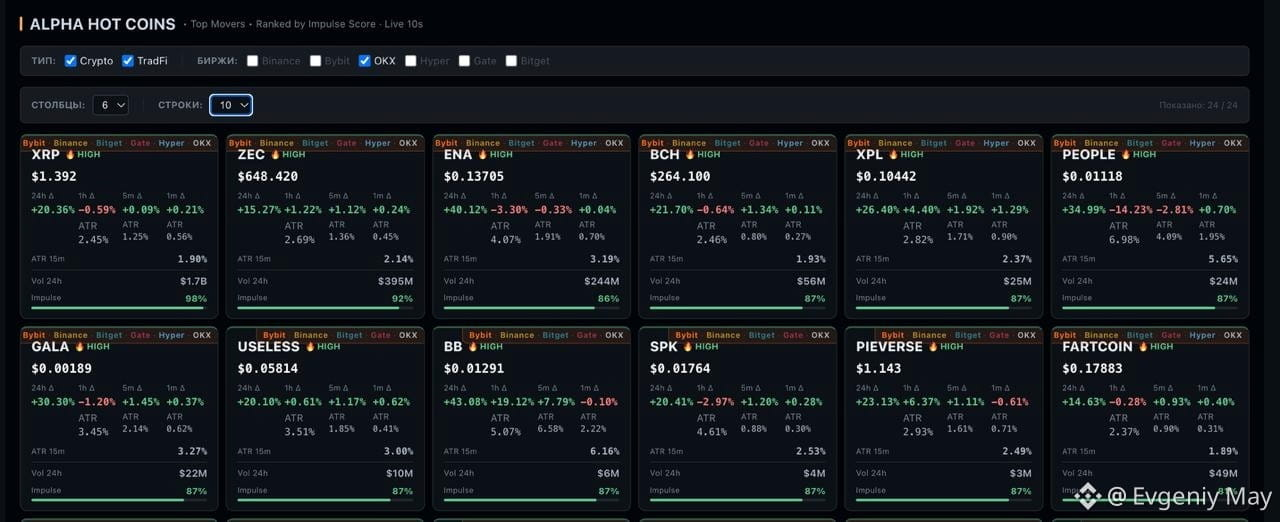
Task: Click the $49M FARTCOIN 24h volume
Action: click(1222, 473)
